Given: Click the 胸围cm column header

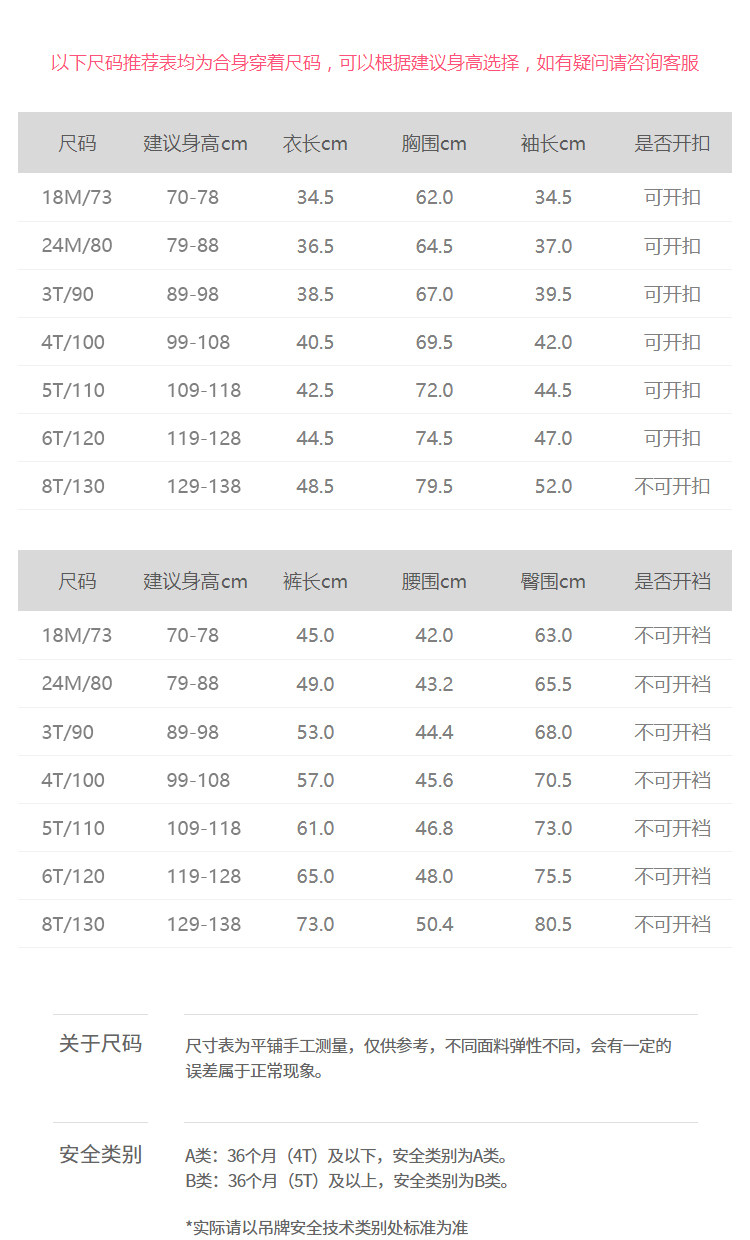Looking at the screenshot, I should 434,143.
